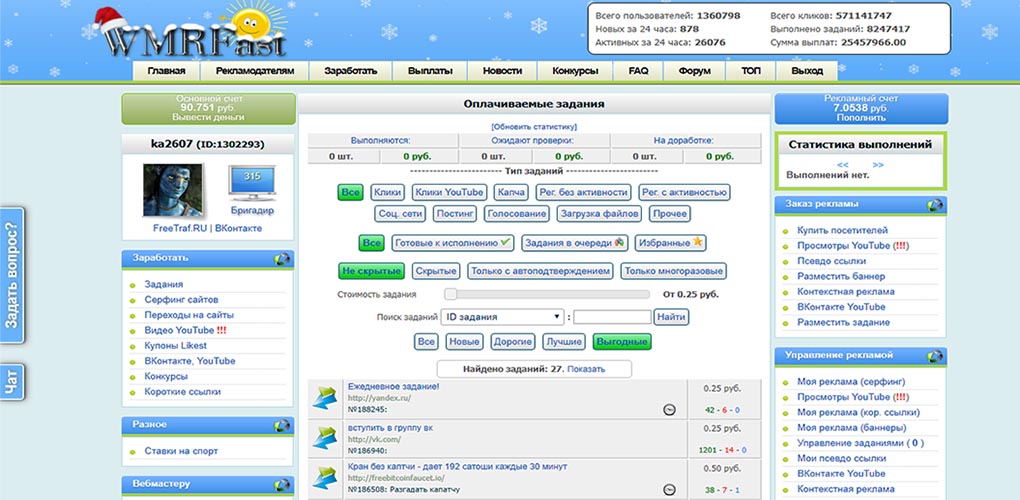Open the FAQ menu item
The width and height of the screenshot is (1020, 500).
pyautogui.click(x=638, y=72)
